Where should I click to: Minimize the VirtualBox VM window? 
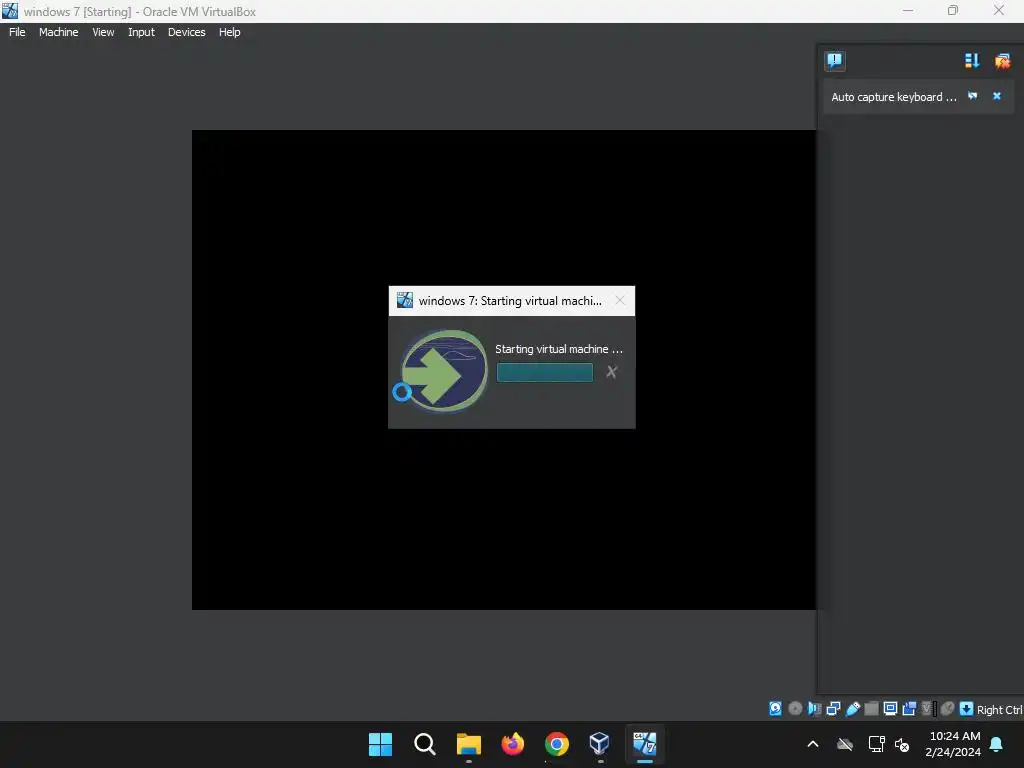point(908,11)
